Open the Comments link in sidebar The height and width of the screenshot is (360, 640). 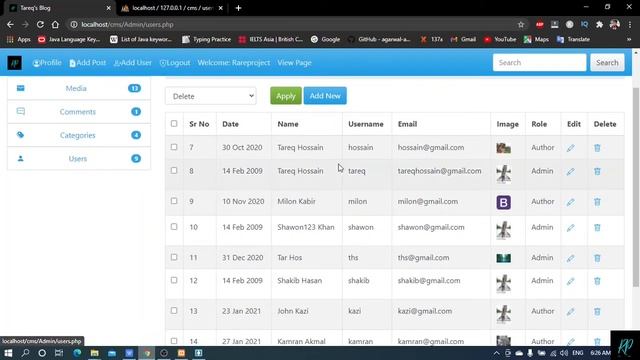[x=78, y=112]
